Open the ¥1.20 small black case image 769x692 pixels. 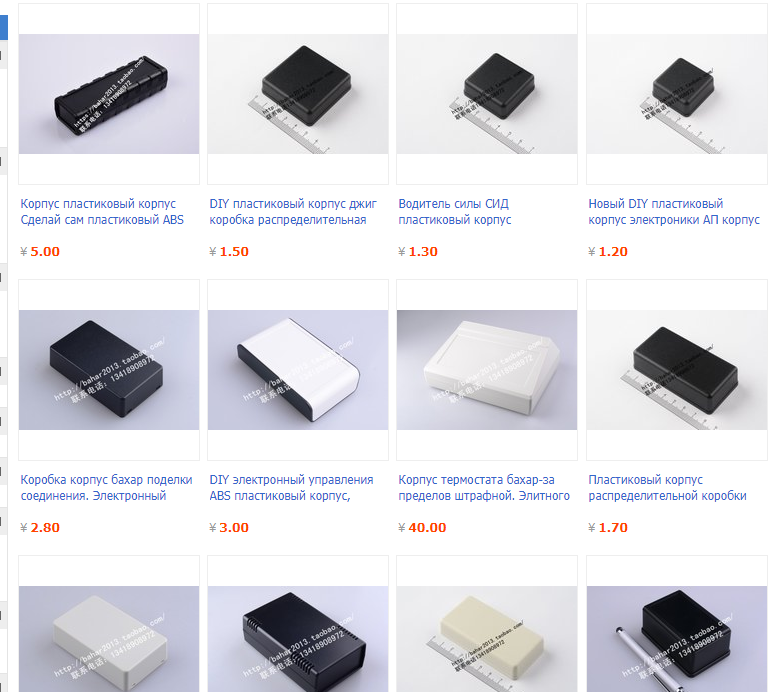coord(677,94)
